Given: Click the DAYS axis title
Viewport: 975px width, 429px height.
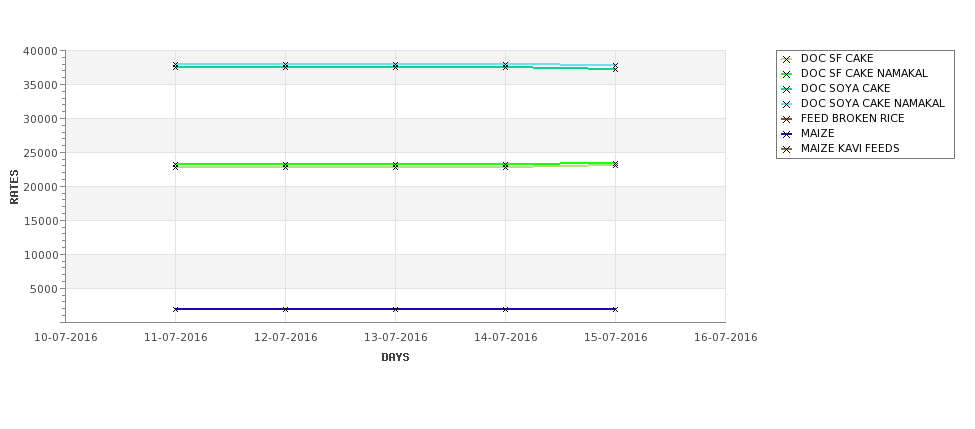Looking at the screenshot, I should pyautogui.click(x=395, y=358).
